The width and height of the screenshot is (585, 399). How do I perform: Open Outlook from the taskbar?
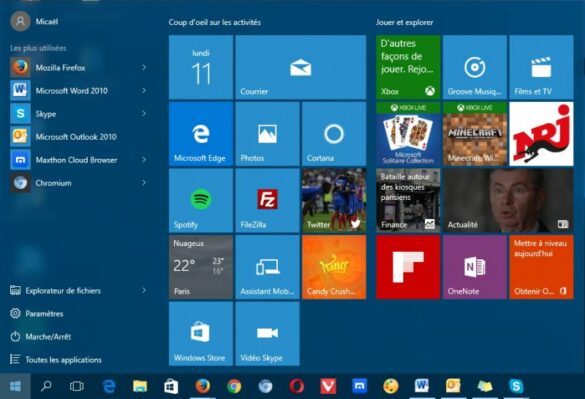(x=453, y=386)
